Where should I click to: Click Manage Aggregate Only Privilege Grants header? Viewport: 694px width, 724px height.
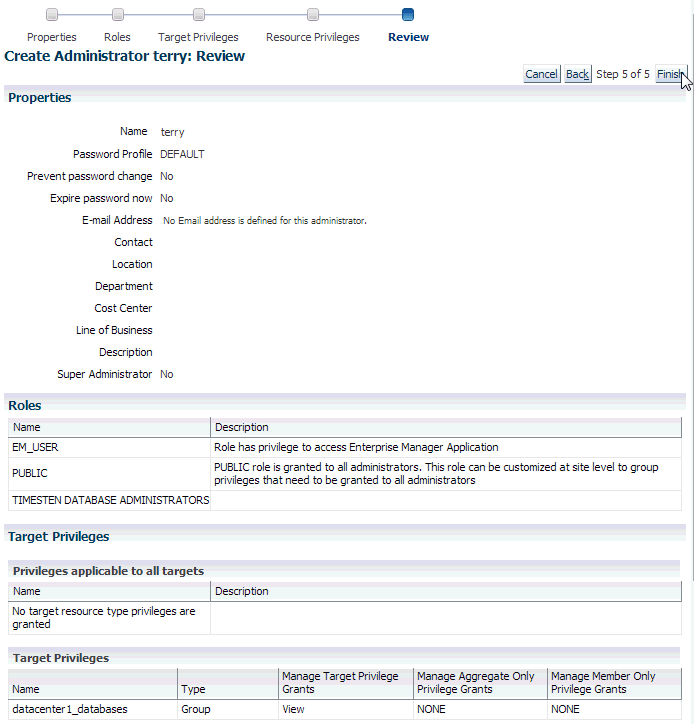tap(480, 684)
